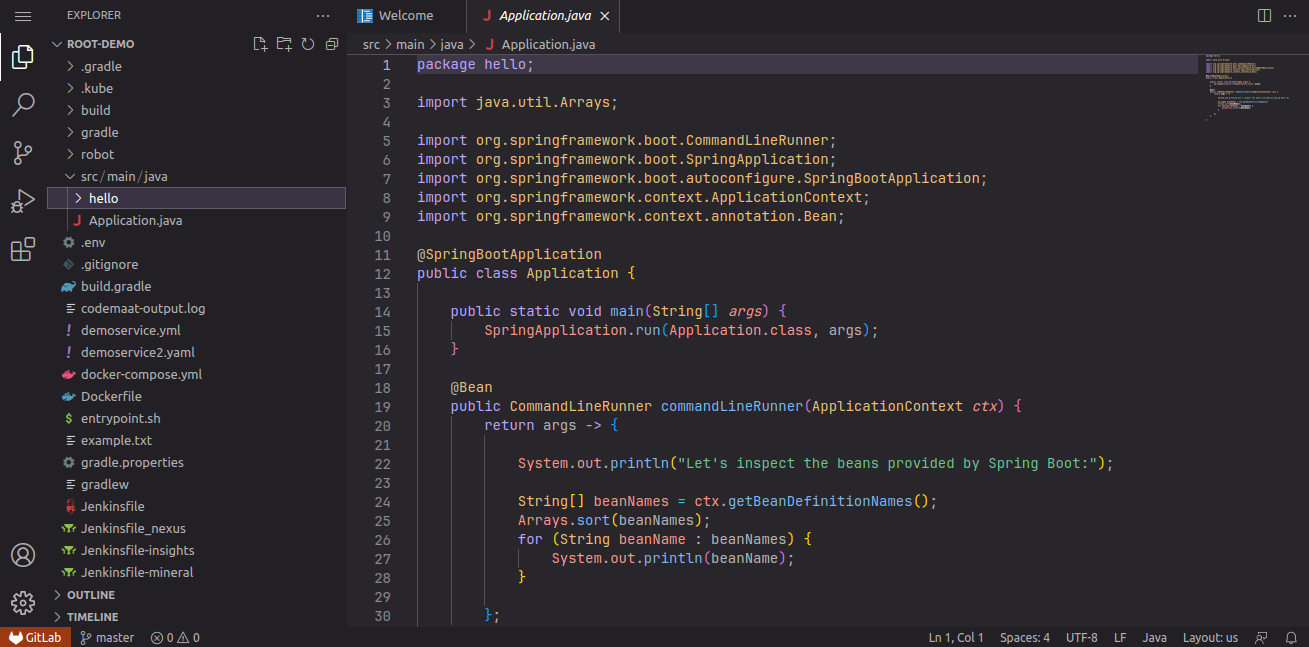Open the Extensions view
Image resolution: width=1309 pixels, height=647 pixels.
(x=23, y=250)
